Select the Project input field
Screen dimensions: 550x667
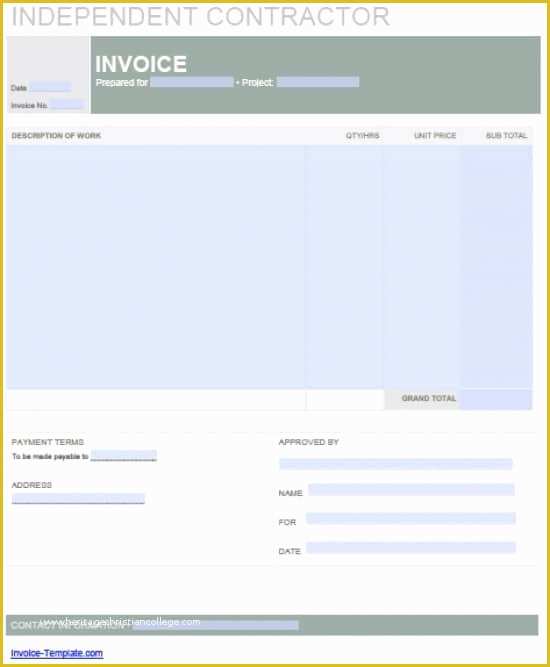(318, 82)
